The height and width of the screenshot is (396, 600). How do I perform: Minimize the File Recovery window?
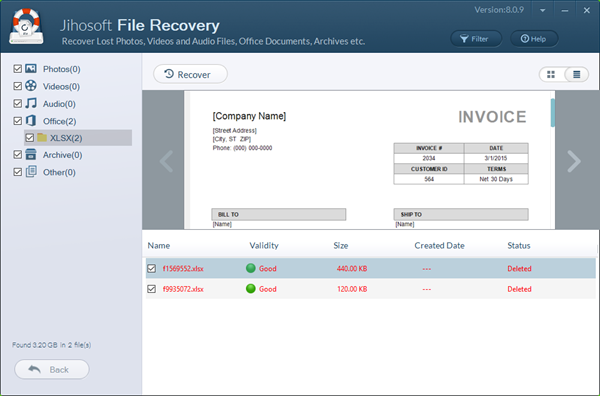click(565, 11)
